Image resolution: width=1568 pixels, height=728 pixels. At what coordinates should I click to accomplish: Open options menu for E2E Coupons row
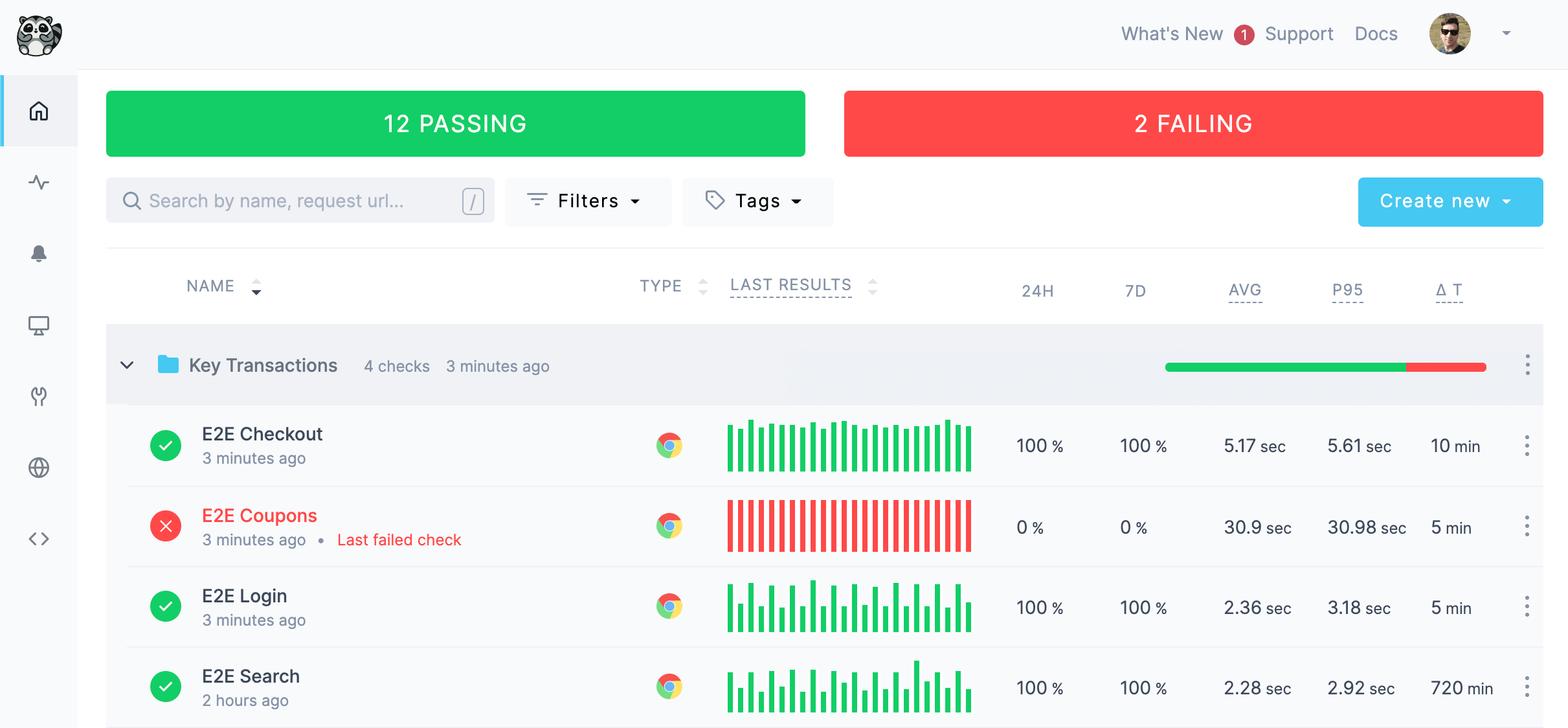1527,526
